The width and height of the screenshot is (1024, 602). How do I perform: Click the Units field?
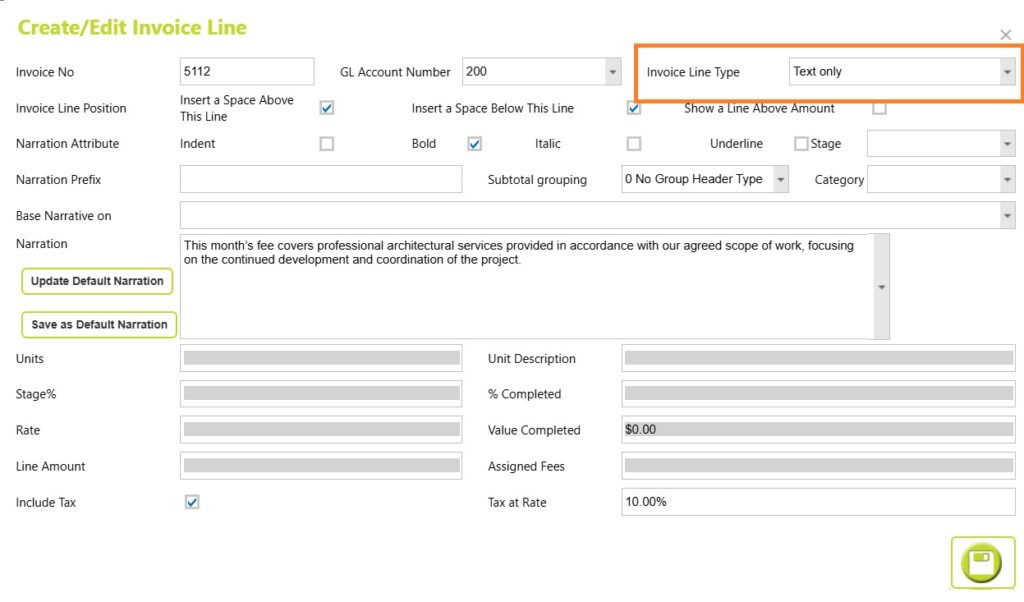[321, 358]
